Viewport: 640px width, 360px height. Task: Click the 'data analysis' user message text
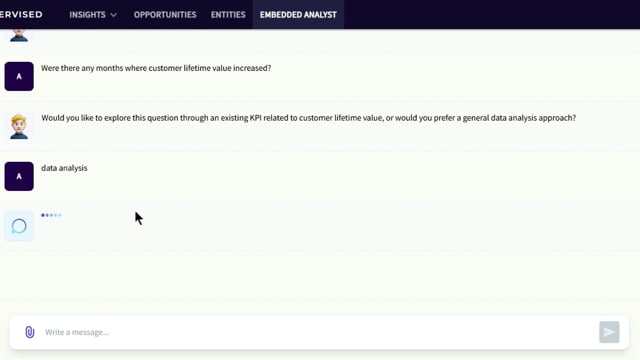[x=64, y=168]
